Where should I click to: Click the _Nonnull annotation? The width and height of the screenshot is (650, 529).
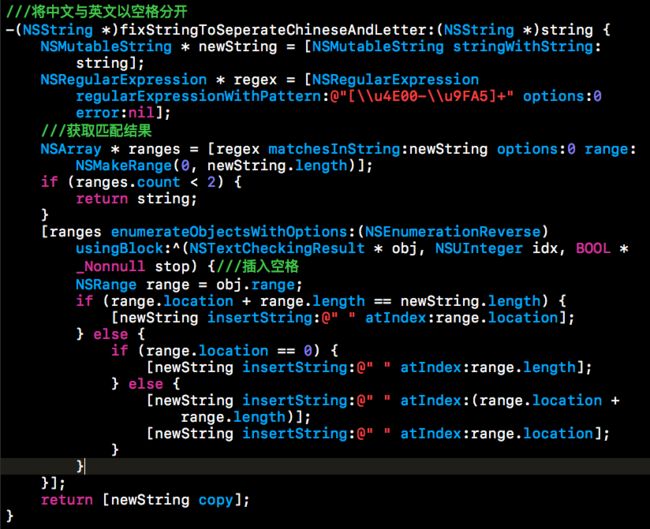coord(110,266)
